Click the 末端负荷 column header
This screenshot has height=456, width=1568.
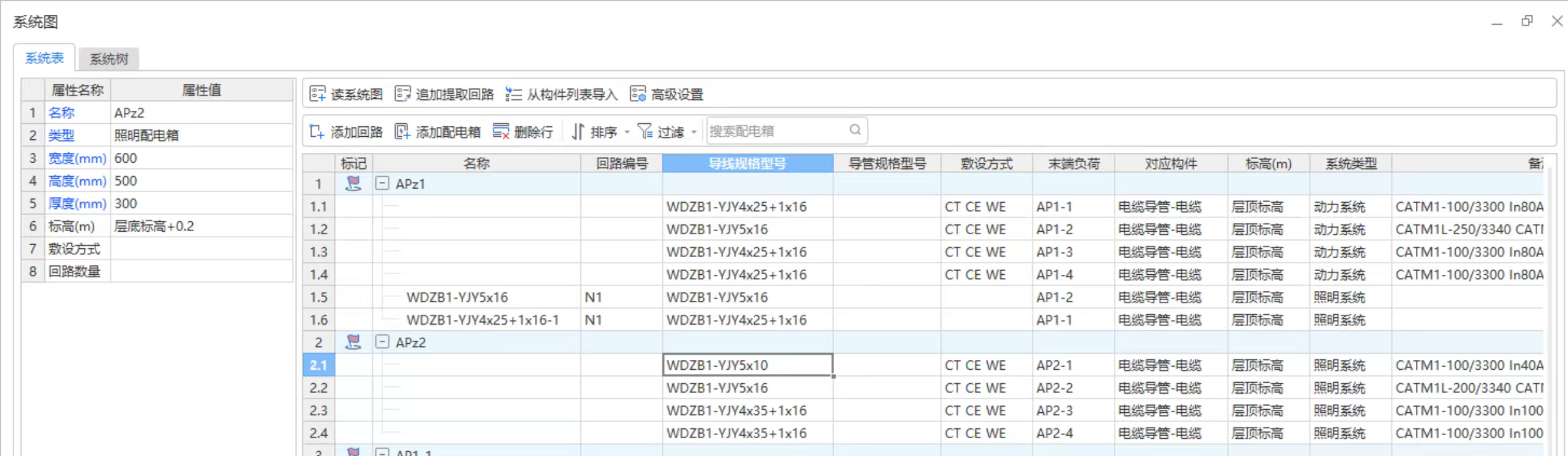(1074, 163)
